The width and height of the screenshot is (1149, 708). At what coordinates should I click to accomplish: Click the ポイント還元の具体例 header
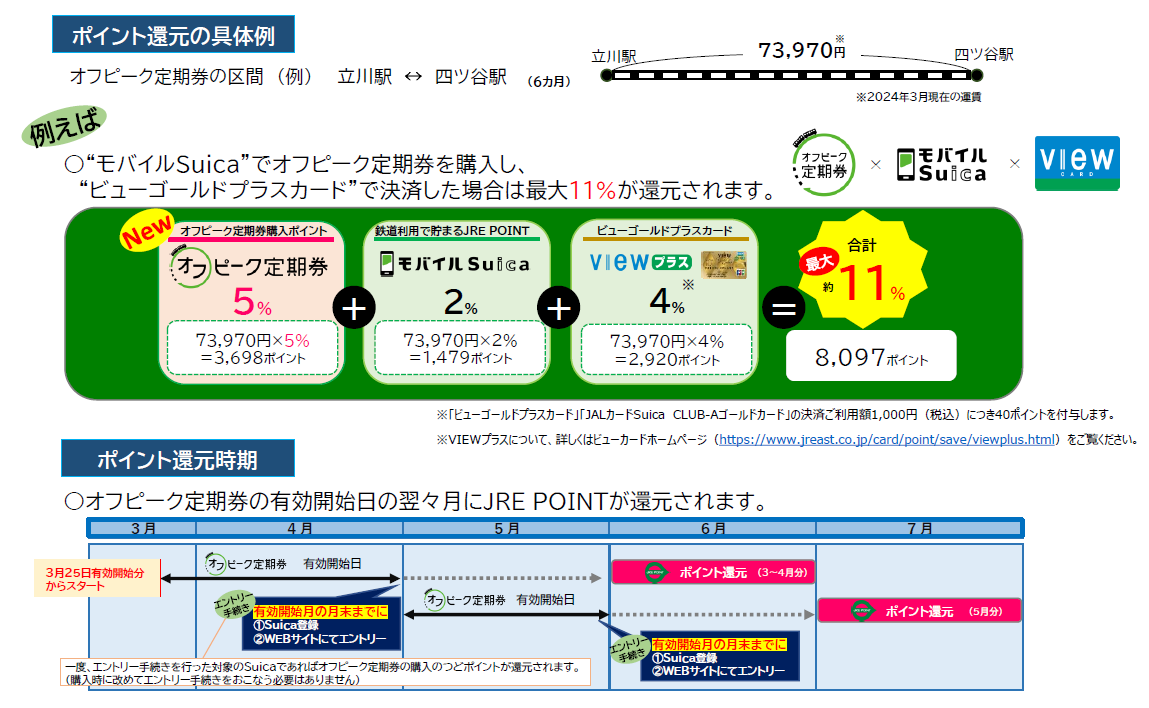point(173,34)
